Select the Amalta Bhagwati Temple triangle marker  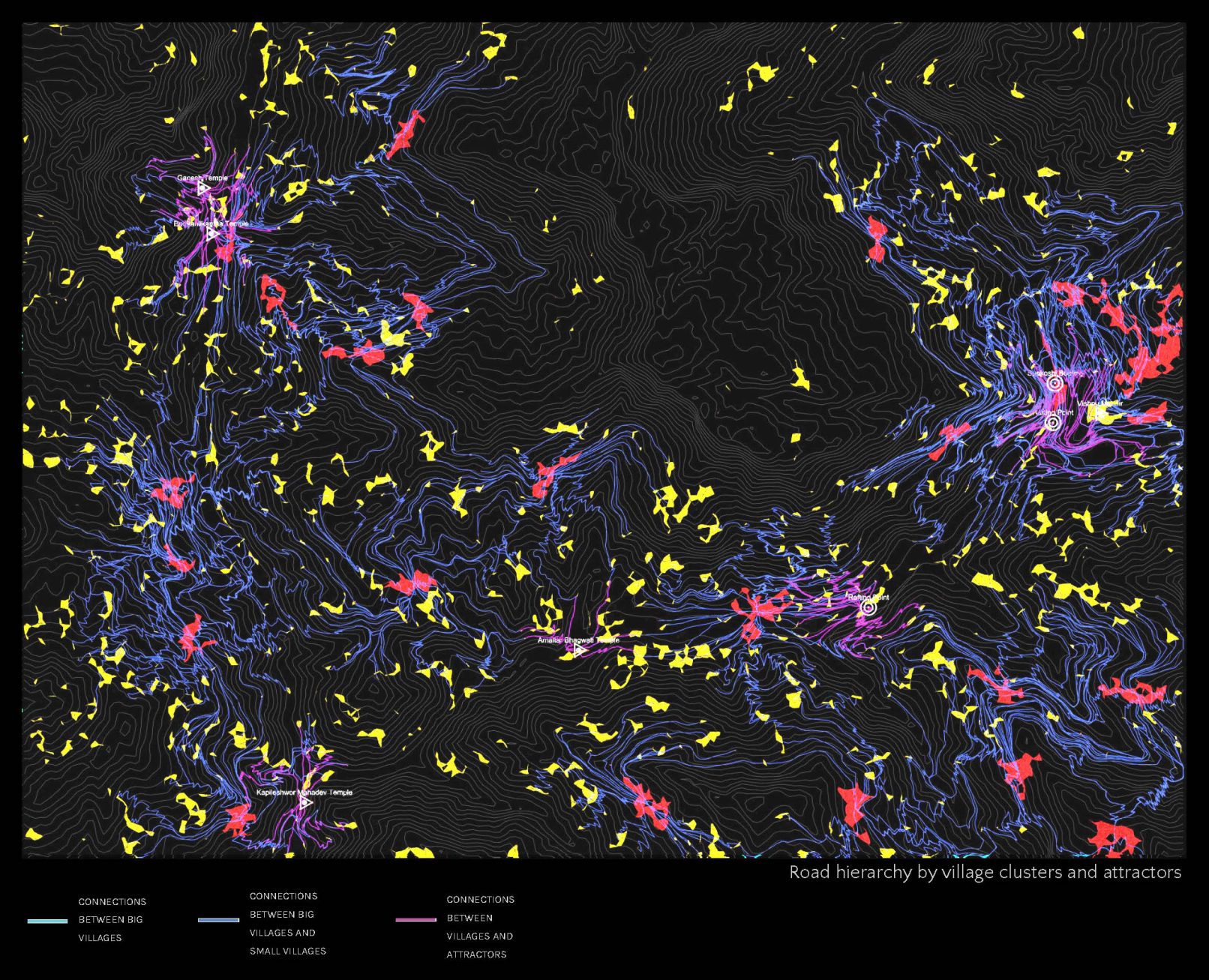(579, 650)
